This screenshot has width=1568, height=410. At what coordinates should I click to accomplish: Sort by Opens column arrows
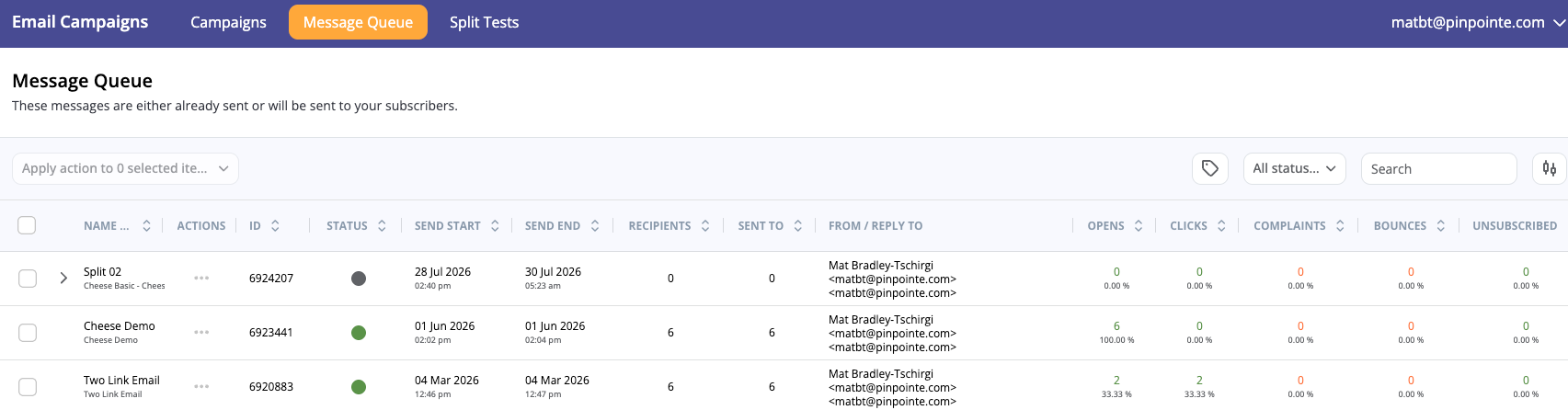pos(1139,225)
